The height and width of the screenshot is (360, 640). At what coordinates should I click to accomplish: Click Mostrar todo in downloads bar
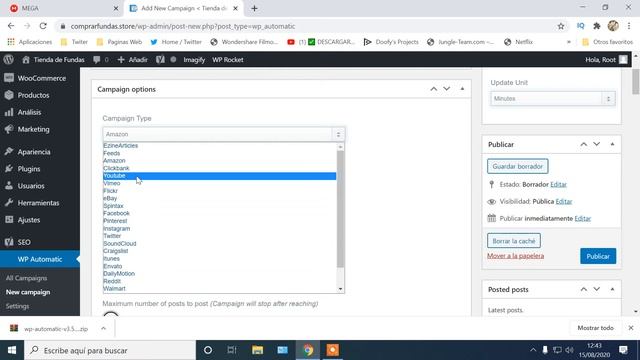point(596,328)
